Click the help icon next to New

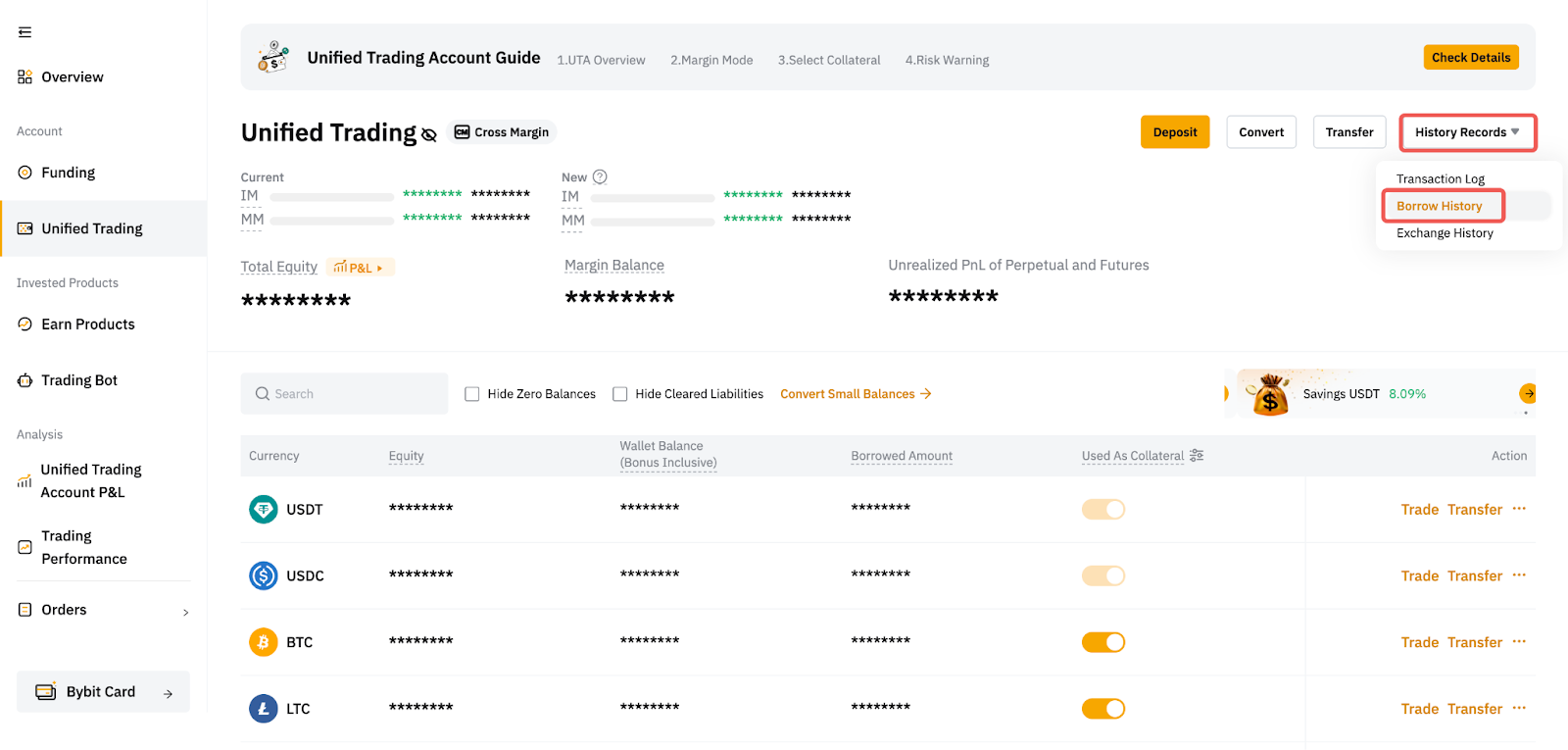click(x=600, y=177)
